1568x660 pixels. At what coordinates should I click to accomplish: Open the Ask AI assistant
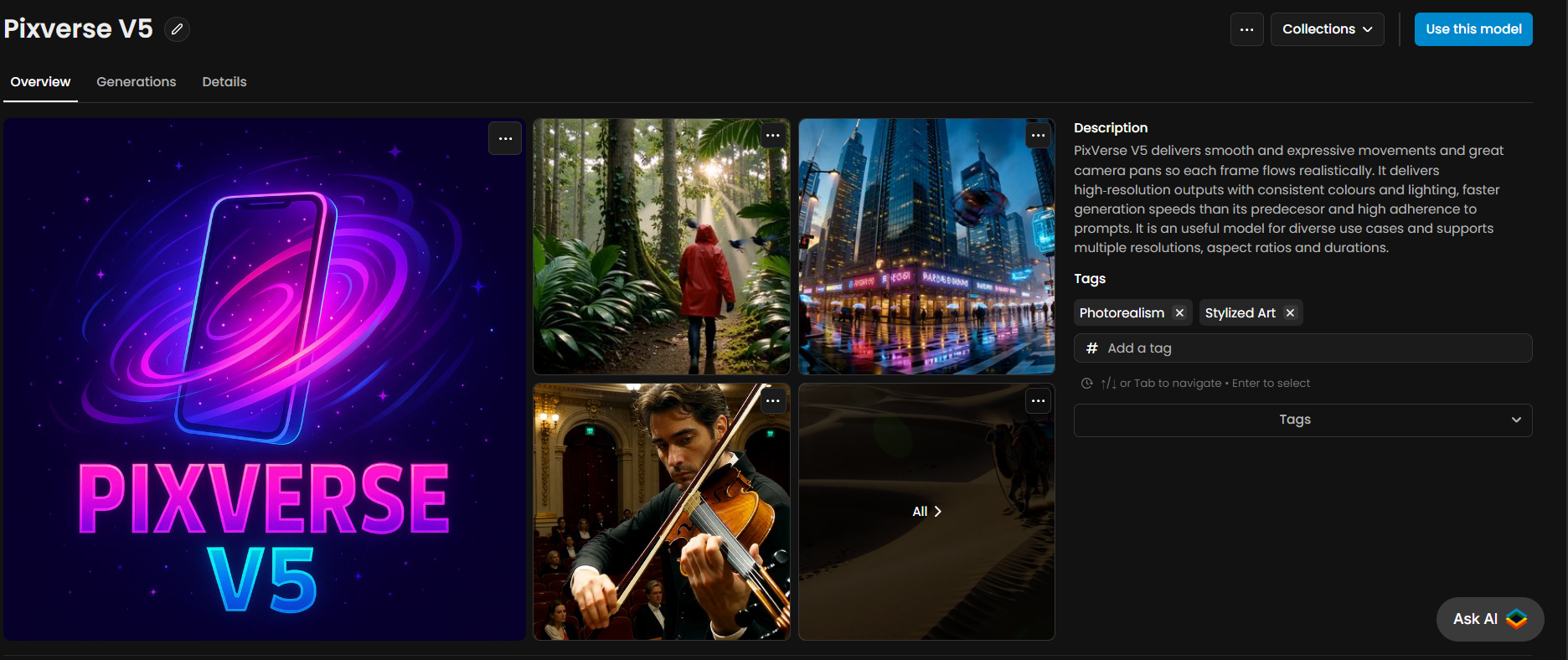[x=1489, y=619]
